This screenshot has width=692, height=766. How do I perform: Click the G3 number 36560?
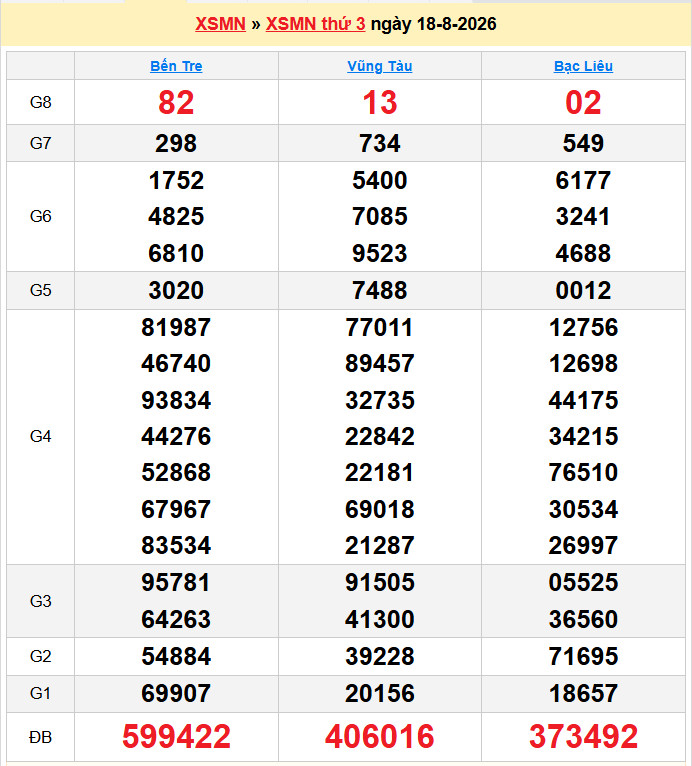(x=584, y=619)
